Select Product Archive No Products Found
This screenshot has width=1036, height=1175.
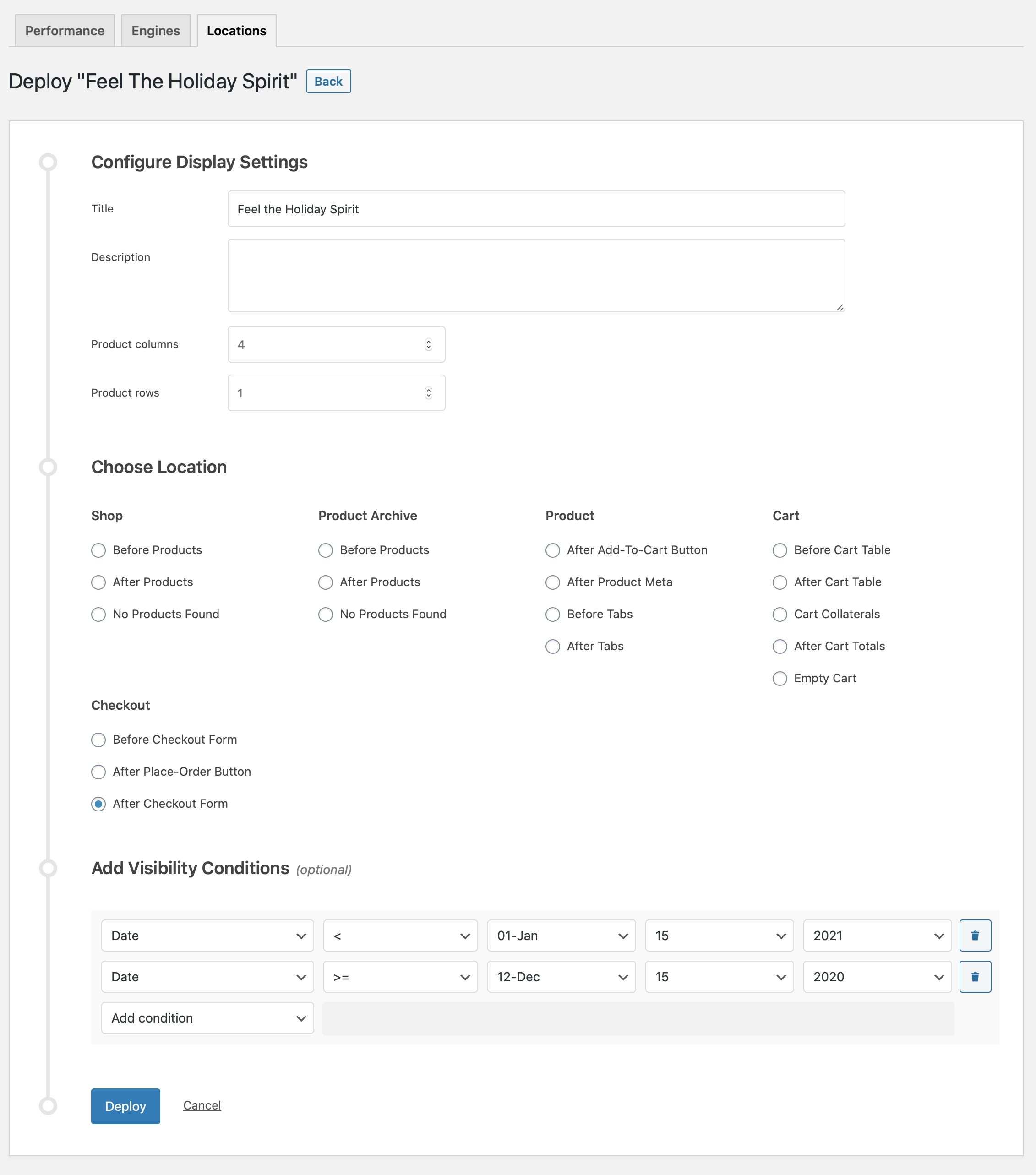pyautogui.click(x=325, y=615)
